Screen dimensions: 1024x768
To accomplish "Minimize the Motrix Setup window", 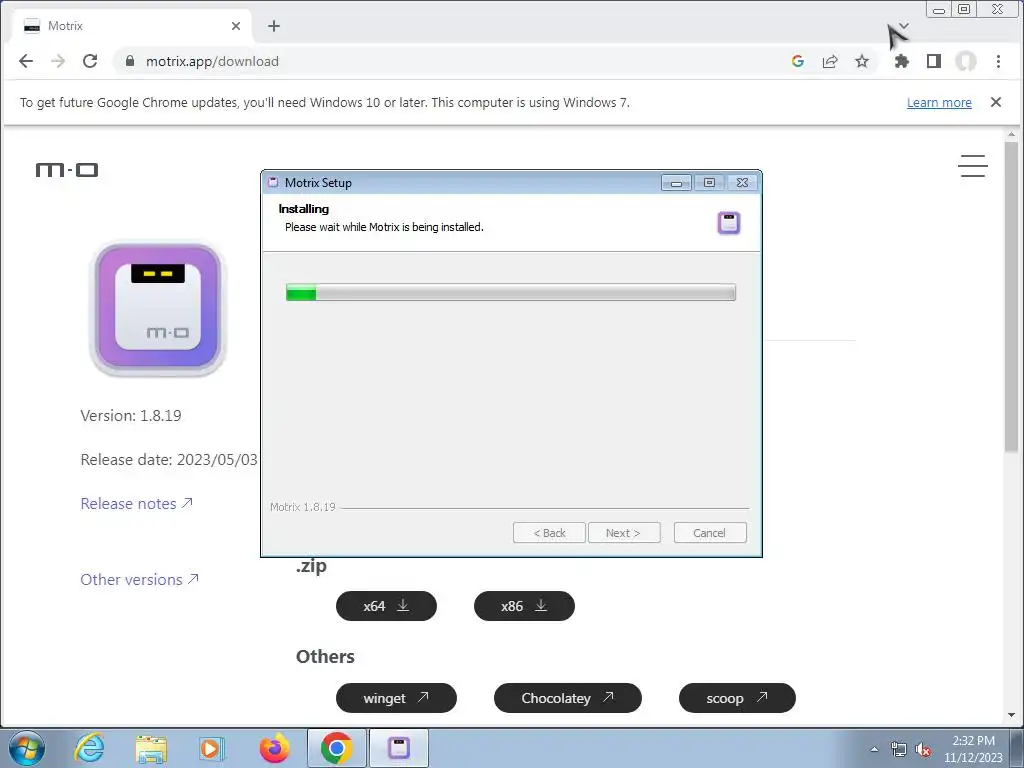I will (x=676, y=183).
